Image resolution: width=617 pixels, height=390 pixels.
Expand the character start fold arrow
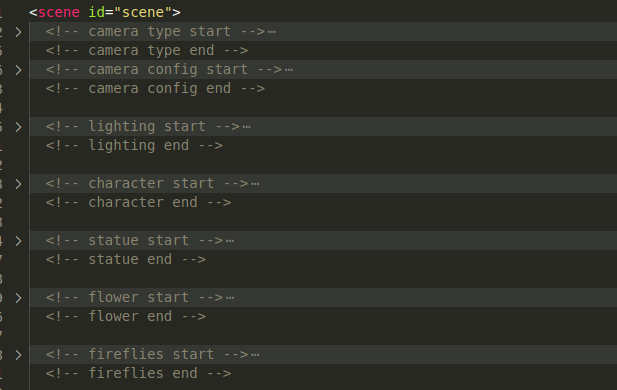point(18,184)
